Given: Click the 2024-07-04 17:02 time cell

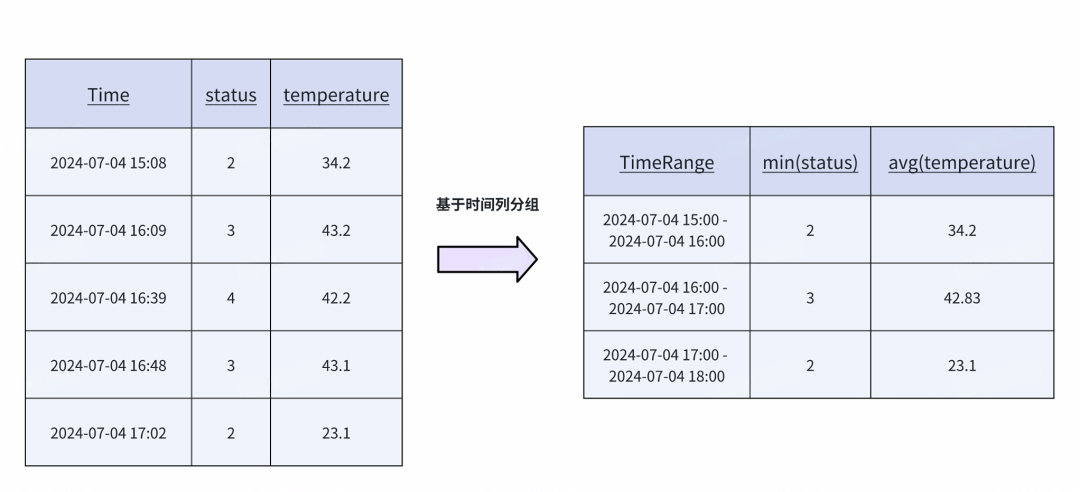Looking at the screenshot, I should tap(108, 433).
